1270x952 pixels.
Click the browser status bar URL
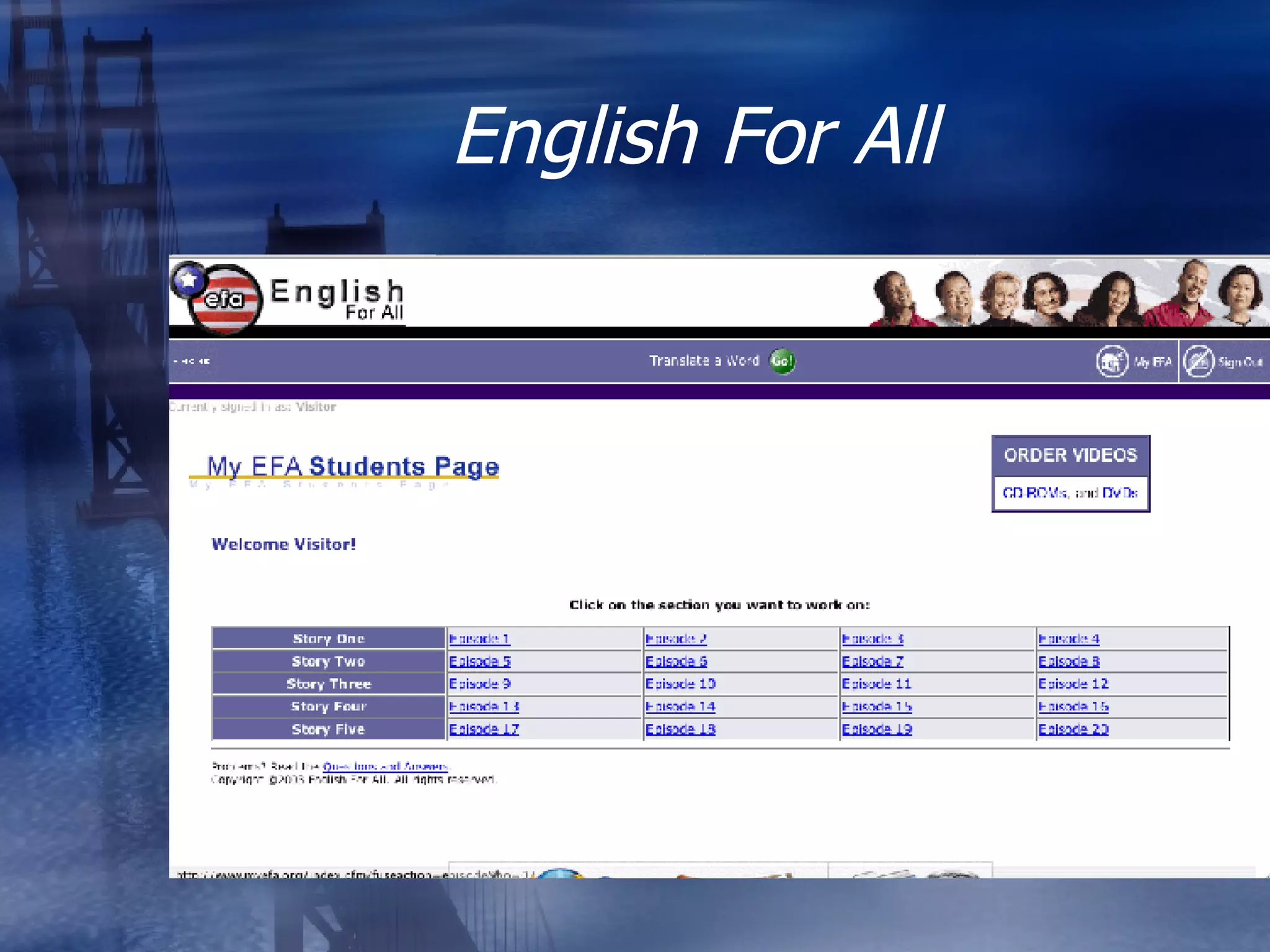[355, 875]
